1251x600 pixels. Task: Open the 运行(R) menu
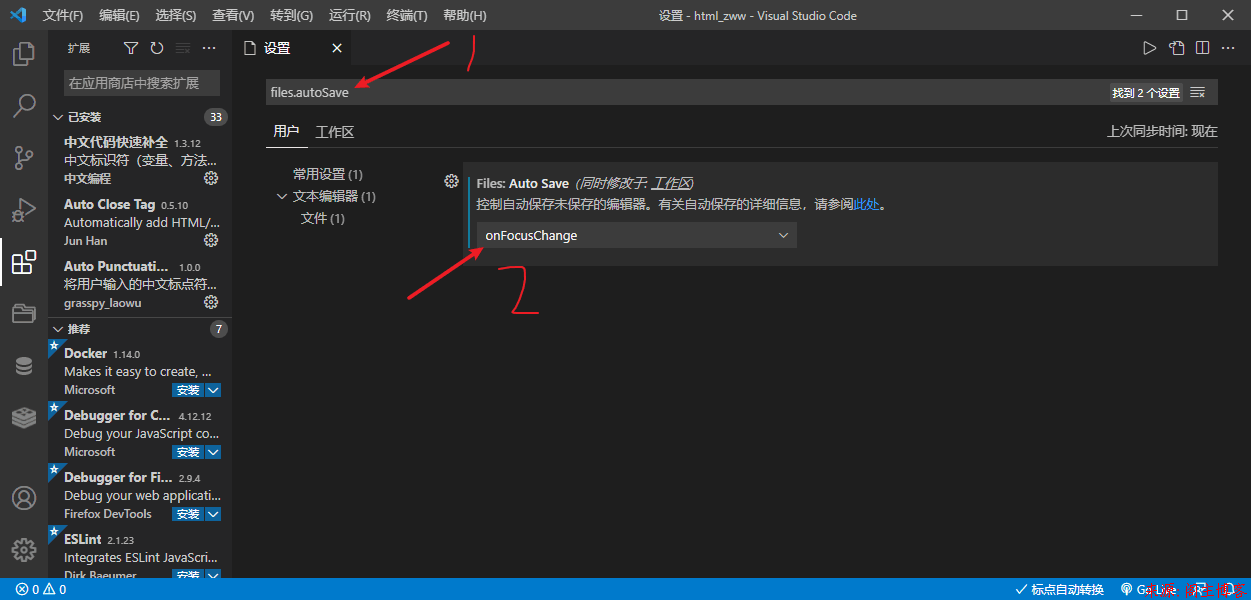(349, 15)
